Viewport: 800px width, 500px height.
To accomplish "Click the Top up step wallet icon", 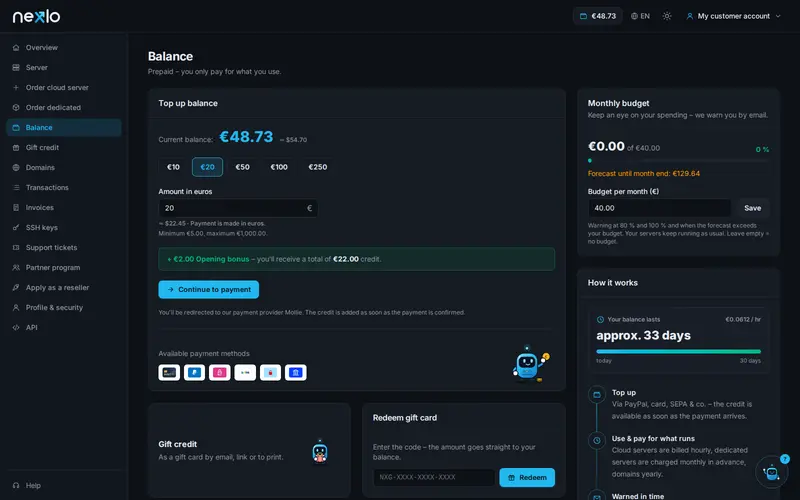I will [x=597, y=394].
